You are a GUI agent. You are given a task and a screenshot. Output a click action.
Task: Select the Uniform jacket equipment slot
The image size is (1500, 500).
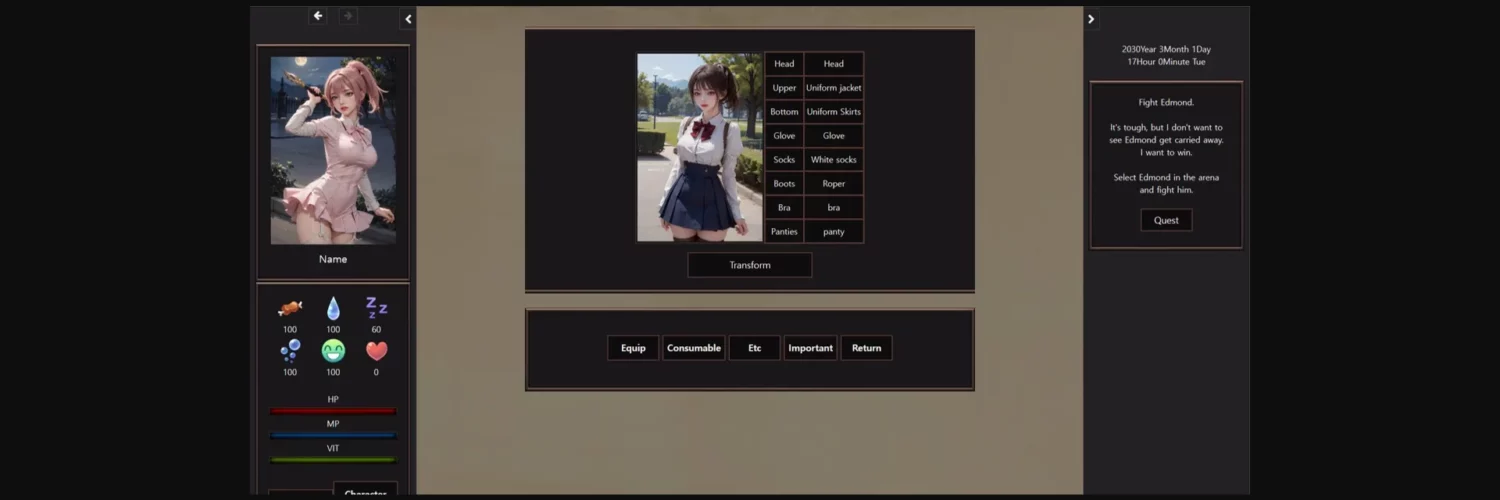point(833,88)
